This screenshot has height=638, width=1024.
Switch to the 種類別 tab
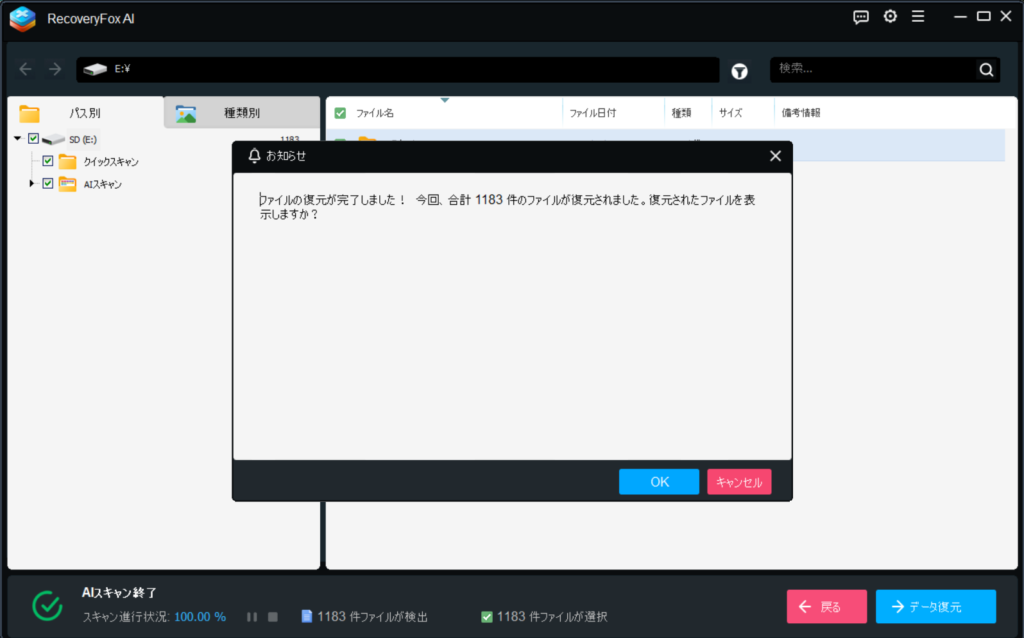(241, 113)
